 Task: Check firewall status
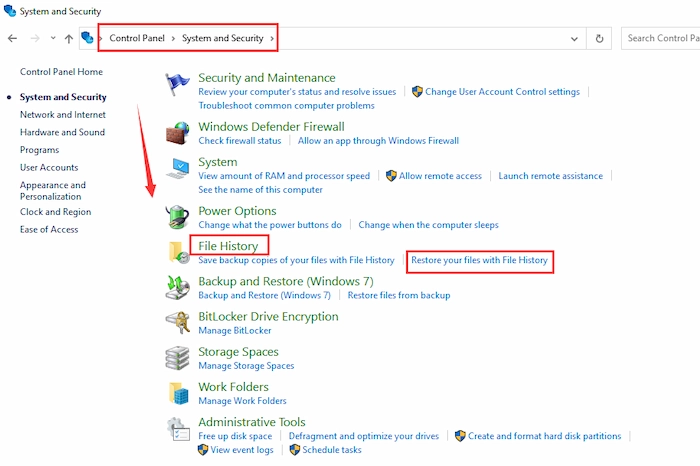240,141
